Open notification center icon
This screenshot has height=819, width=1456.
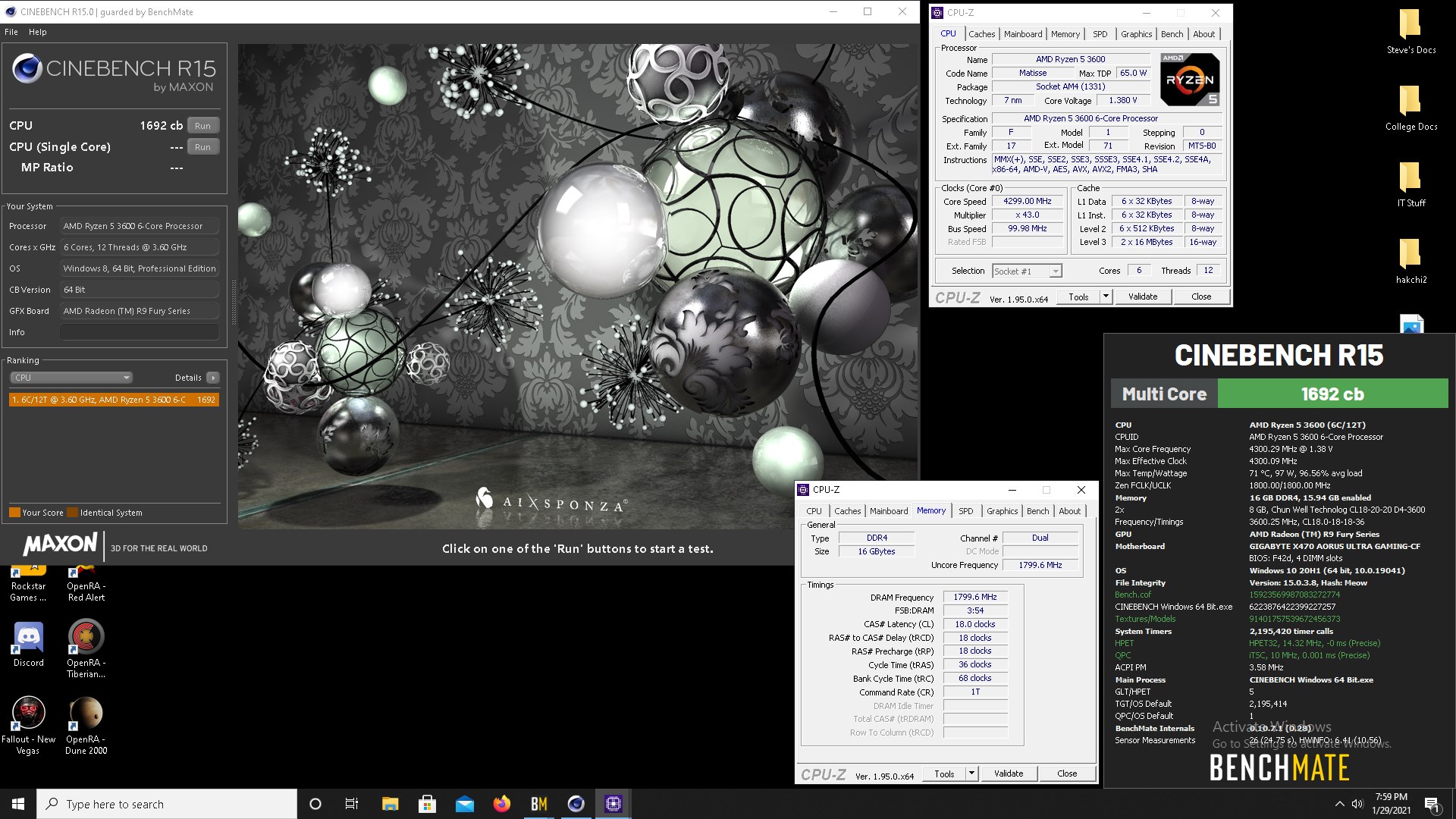(1432, 805)
